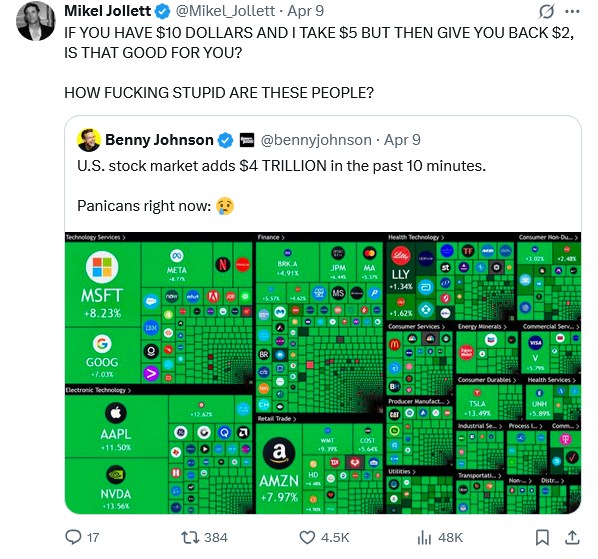Open the reply icon with 17 comments
Image resolution: width=598 pixels, height=559 pixels.
click(x=73, y=537)
